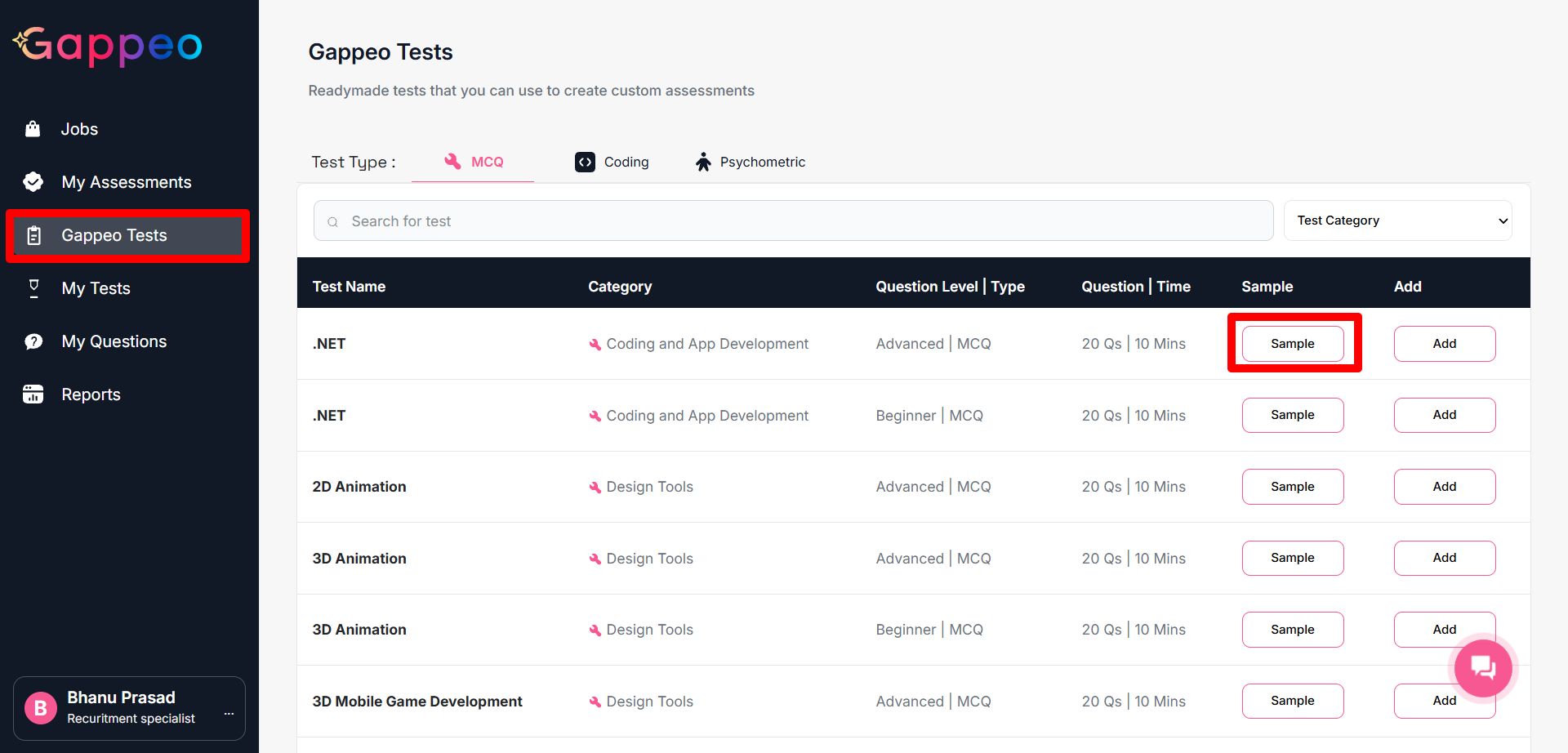Click the My Tests sidebar icon

(x=33, y=288)
